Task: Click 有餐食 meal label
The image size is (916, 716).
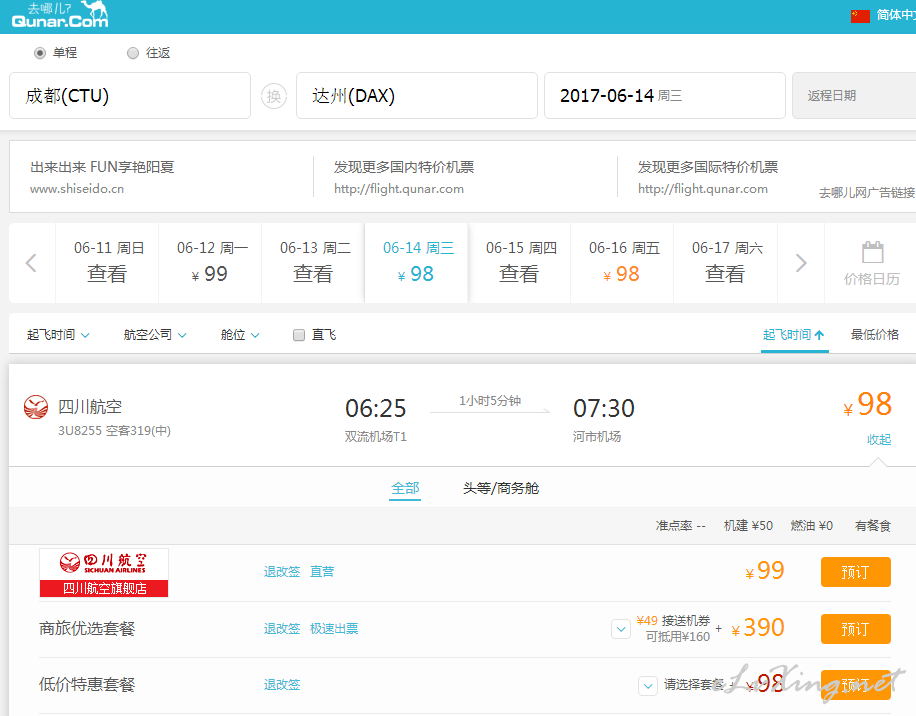Action: click(x=873, y=526)
